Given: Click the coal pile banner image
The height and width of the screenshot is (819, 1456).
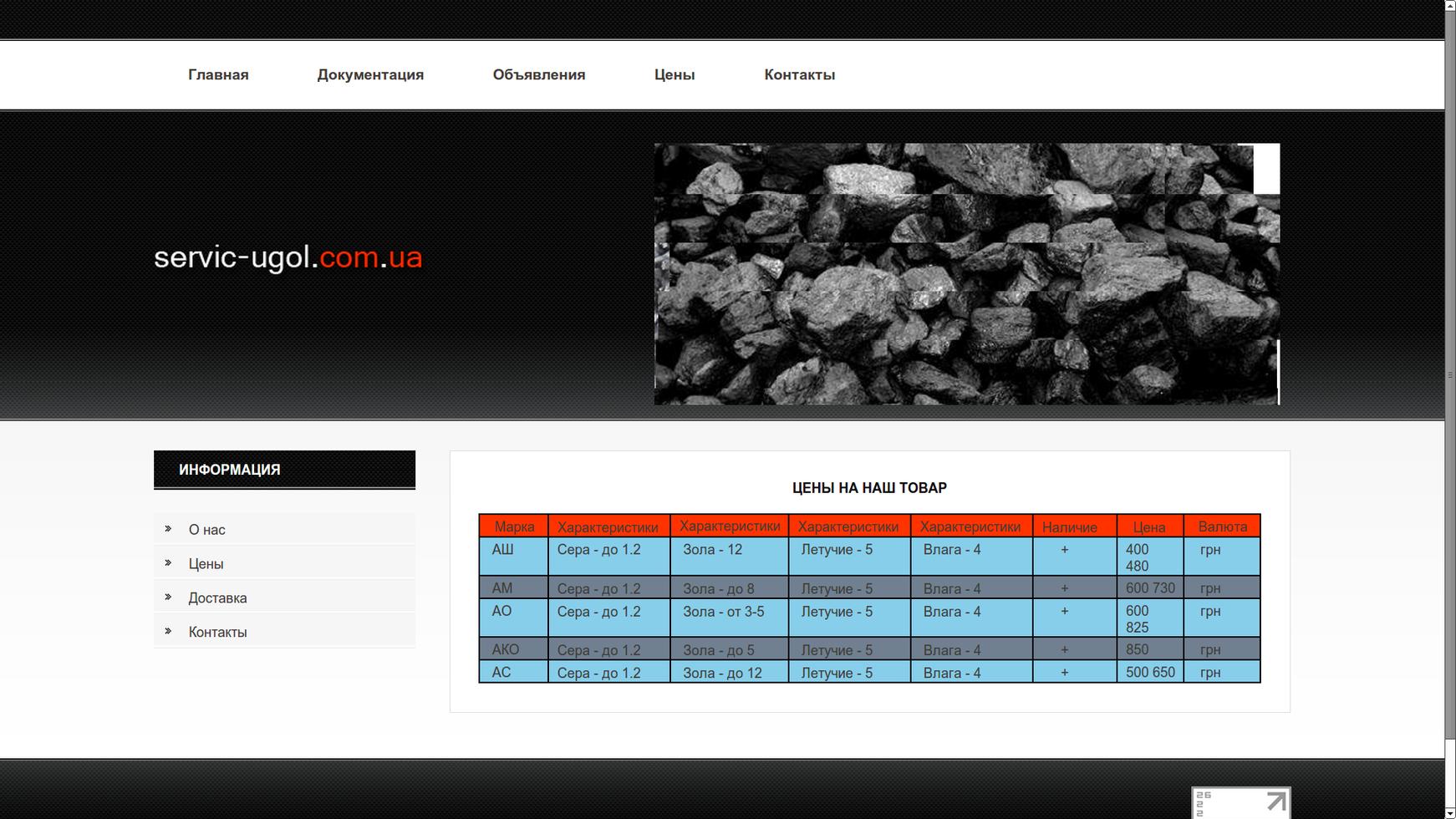Looking at the screenshot, I should tap(967, 274).
